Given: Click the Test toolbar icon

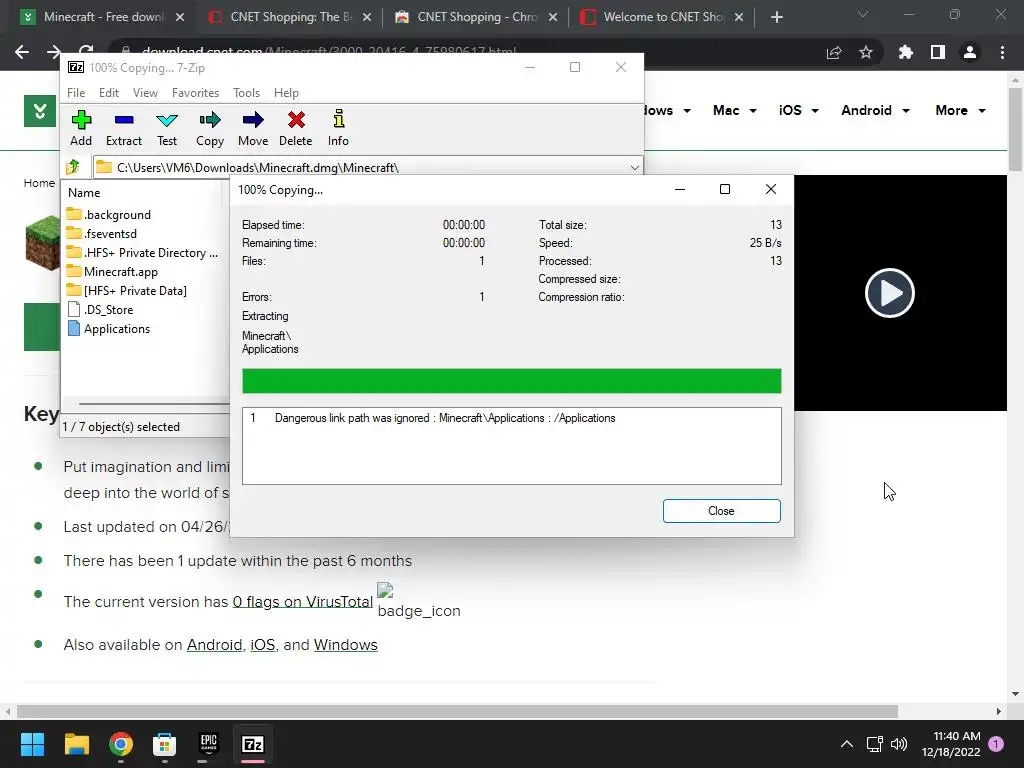Looking at the screenshot, I should tap(167, 128).
